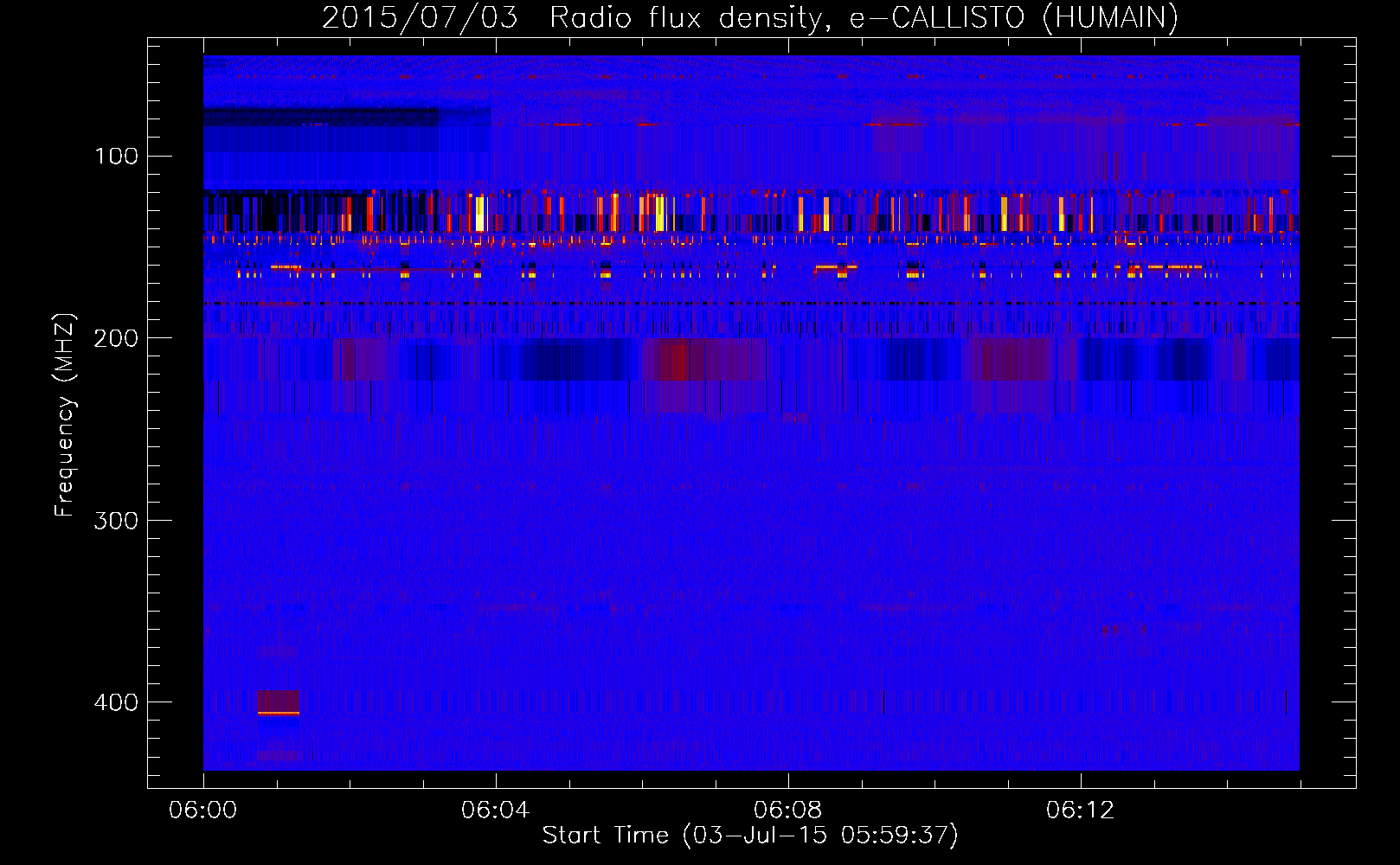Click the 06:08 time axis label
The height and width of the screenshot is (865, 1400).
pos(787,811)
